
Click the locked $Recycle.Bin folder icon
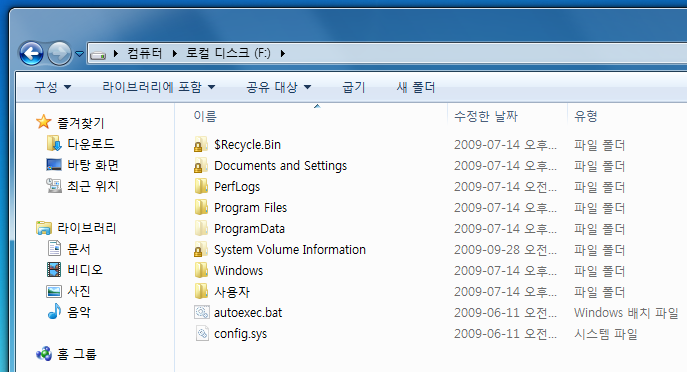(201, 144)
